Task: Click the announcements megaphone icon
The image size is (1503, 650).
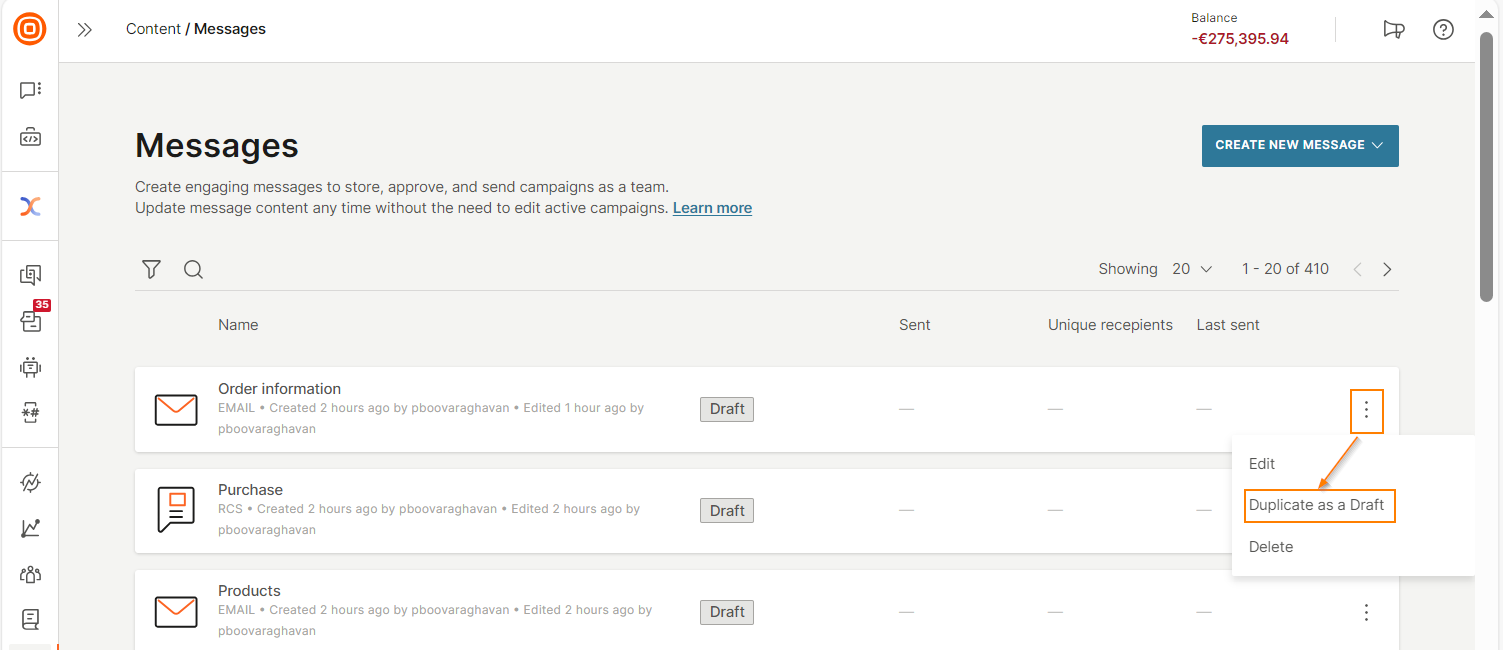Action: 1394,29
